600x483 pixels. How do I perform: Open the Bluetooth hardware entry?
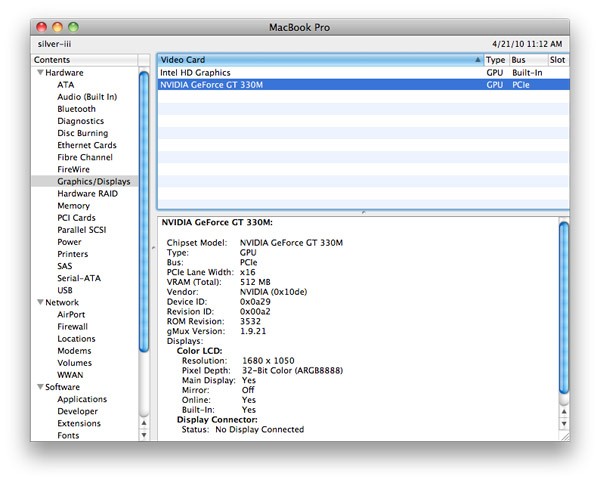click(x=76, y=109)
